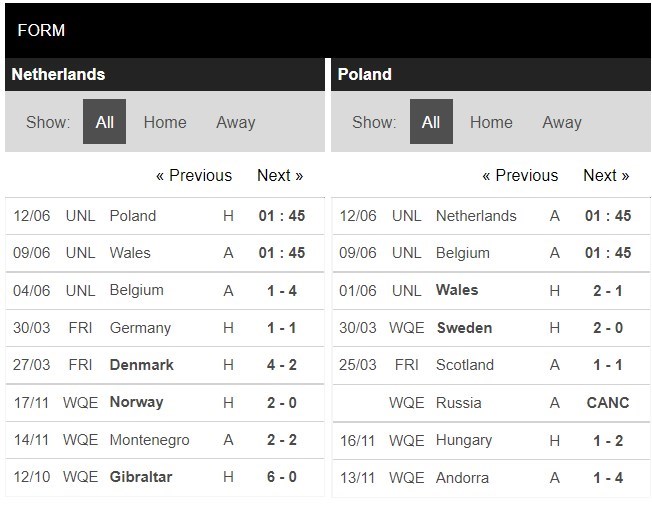This screenshot has width=652, height=508.
Task: Filter Poland form by Away matches
Action: (x=562, y=122)
